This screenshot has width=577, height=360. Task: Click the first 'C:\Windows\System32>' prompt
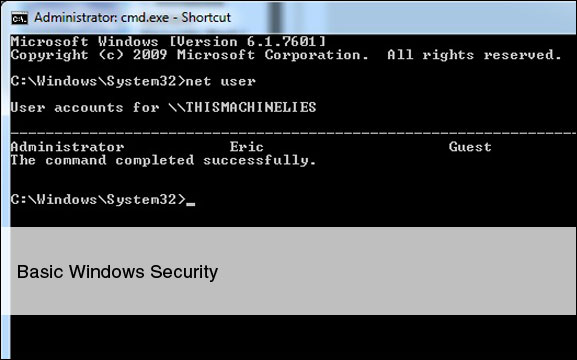tap(98, 81)
